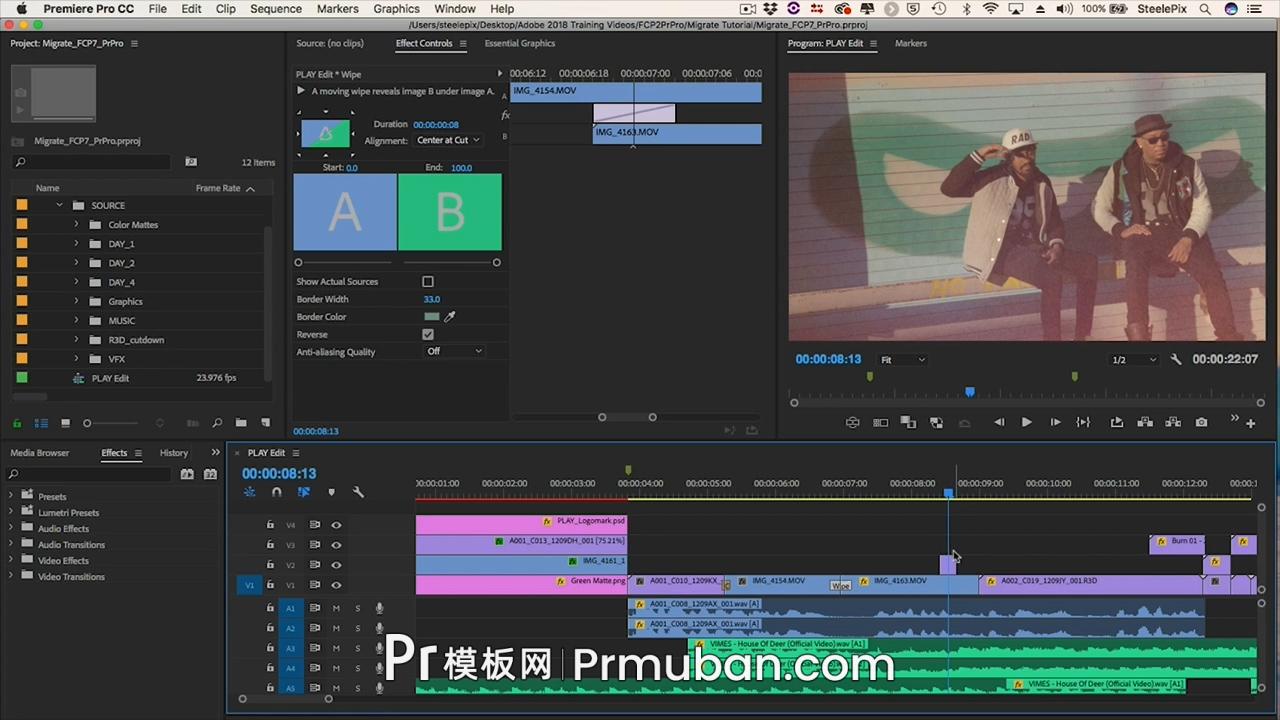This screenshot has width=1280, height=720.
Task: Uncheck the Reverse checkbox in Effect Controls
Action: [x=428, y=334]
